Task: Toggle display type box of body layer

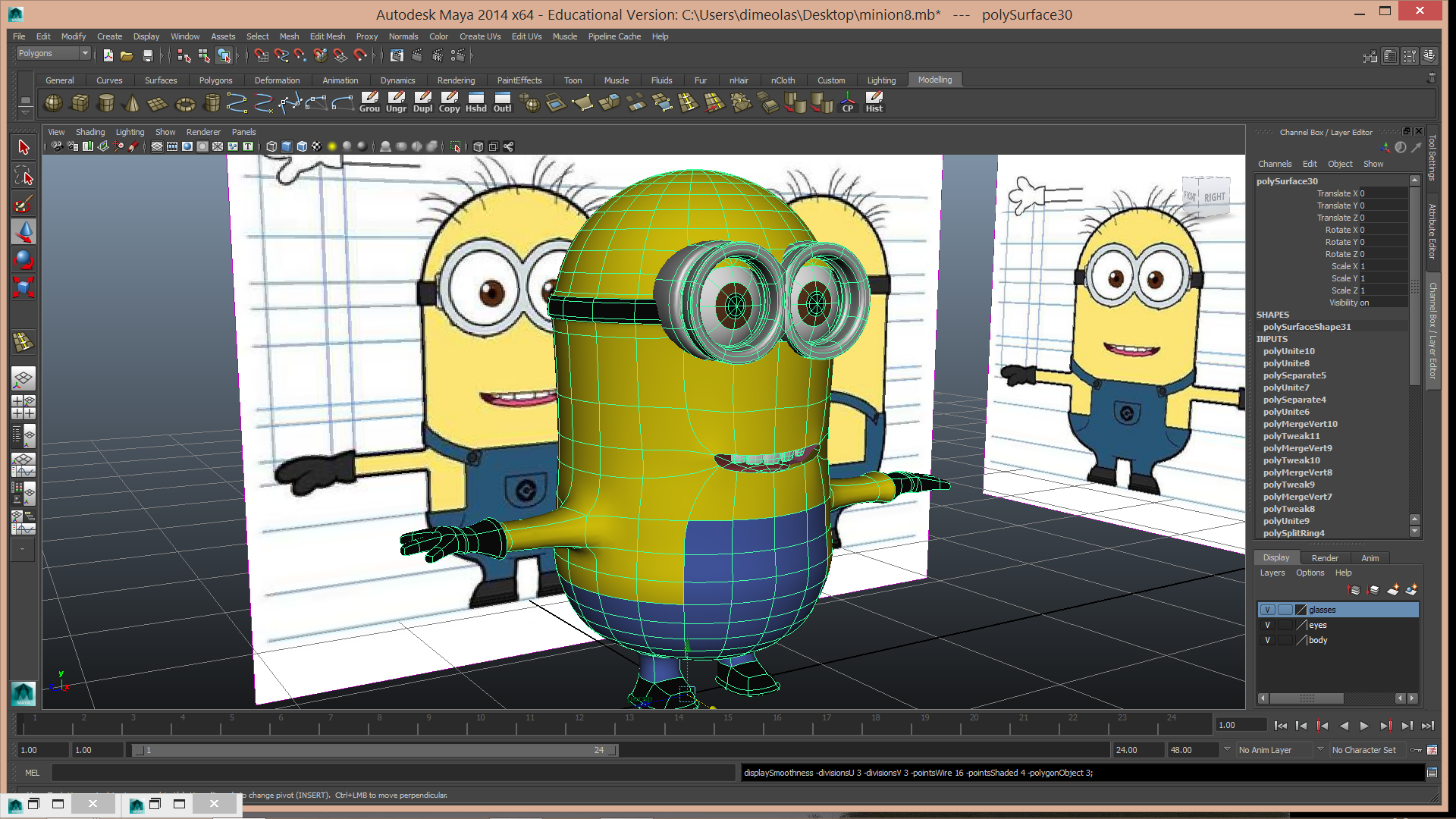Action: click(1285, 640)
